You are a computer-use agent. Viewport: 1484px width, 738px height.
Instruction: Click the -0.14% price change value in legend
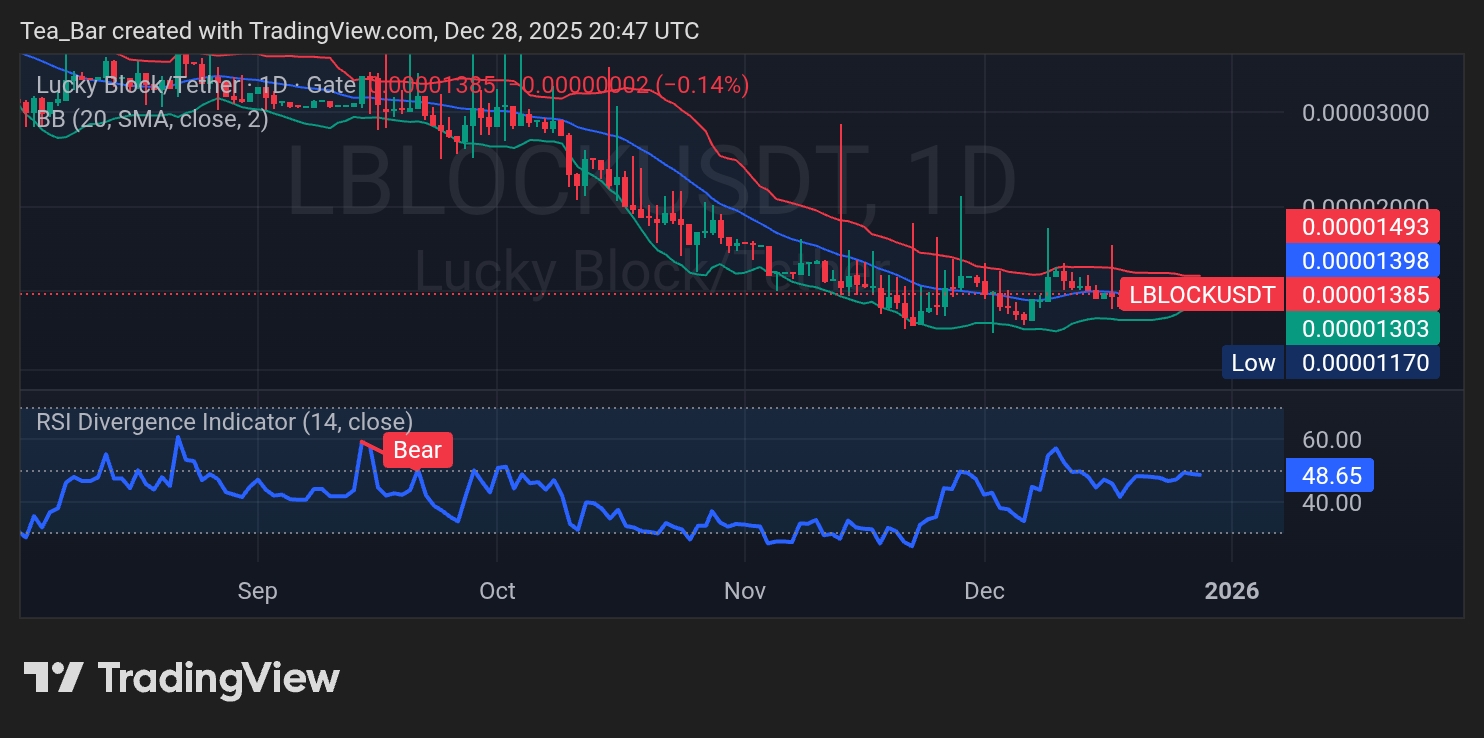tap(704, 86)
